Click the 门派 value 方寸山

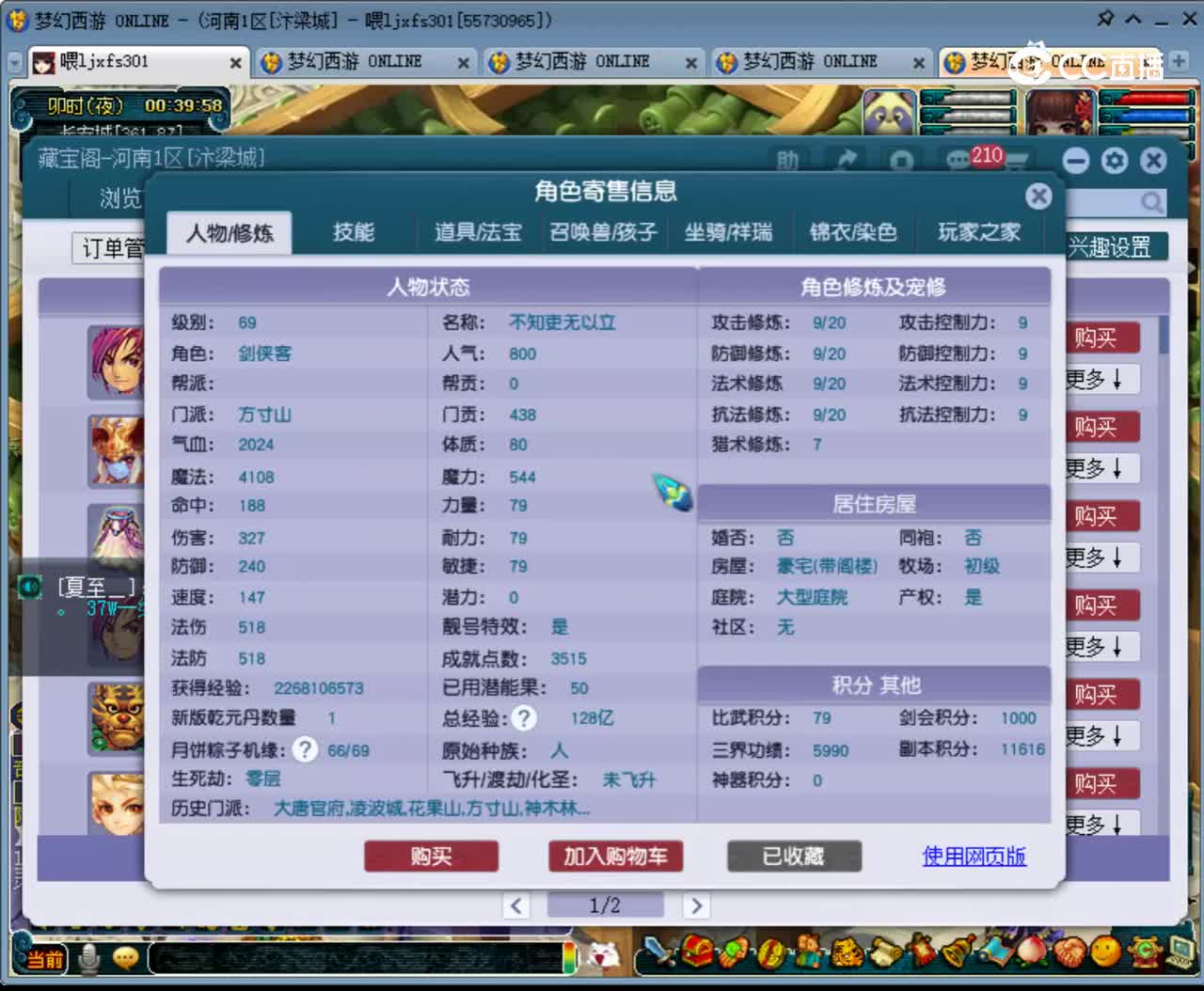264,415
